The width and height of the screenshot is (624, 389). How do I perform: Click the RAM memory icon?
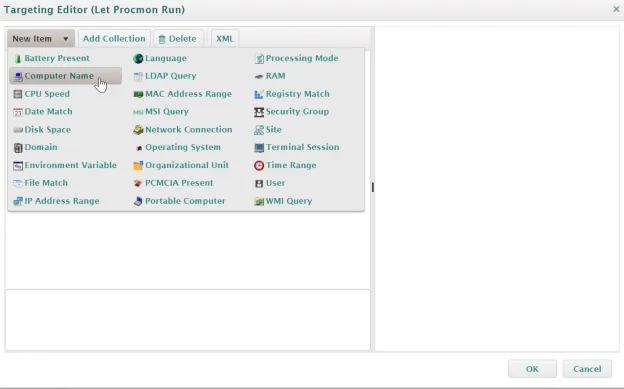pyautogui.click(x=259, y=76)
